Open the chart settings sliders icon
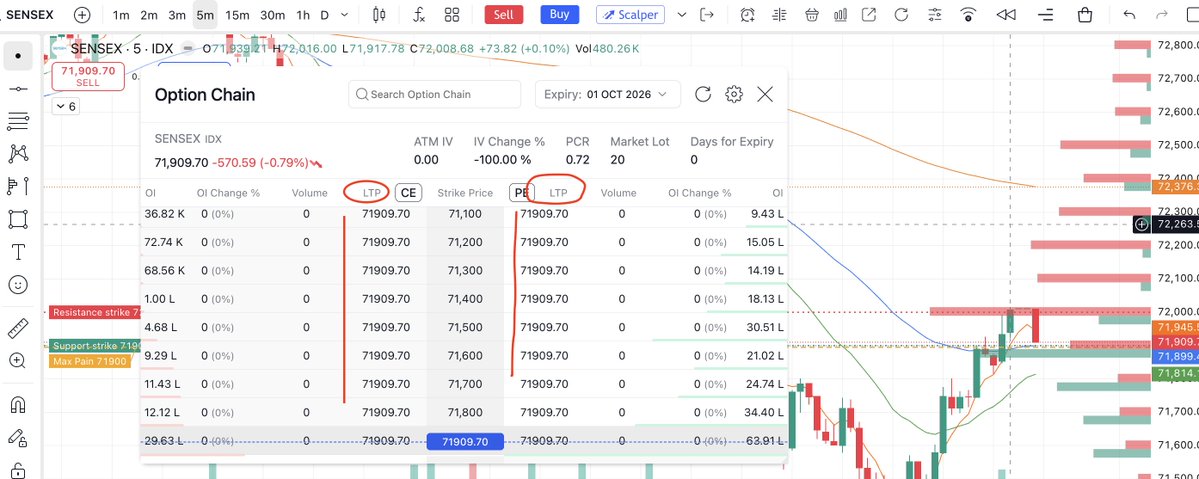The image size is (1199, 479). (934, 15)
